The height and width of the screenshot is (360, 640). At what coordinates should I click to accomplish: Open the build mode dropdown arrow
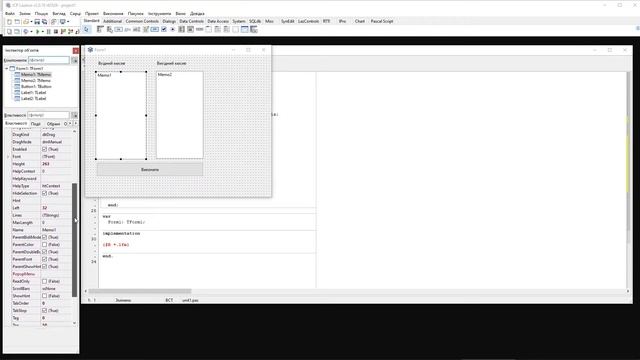pyautogui.click(x=31, y=31)
